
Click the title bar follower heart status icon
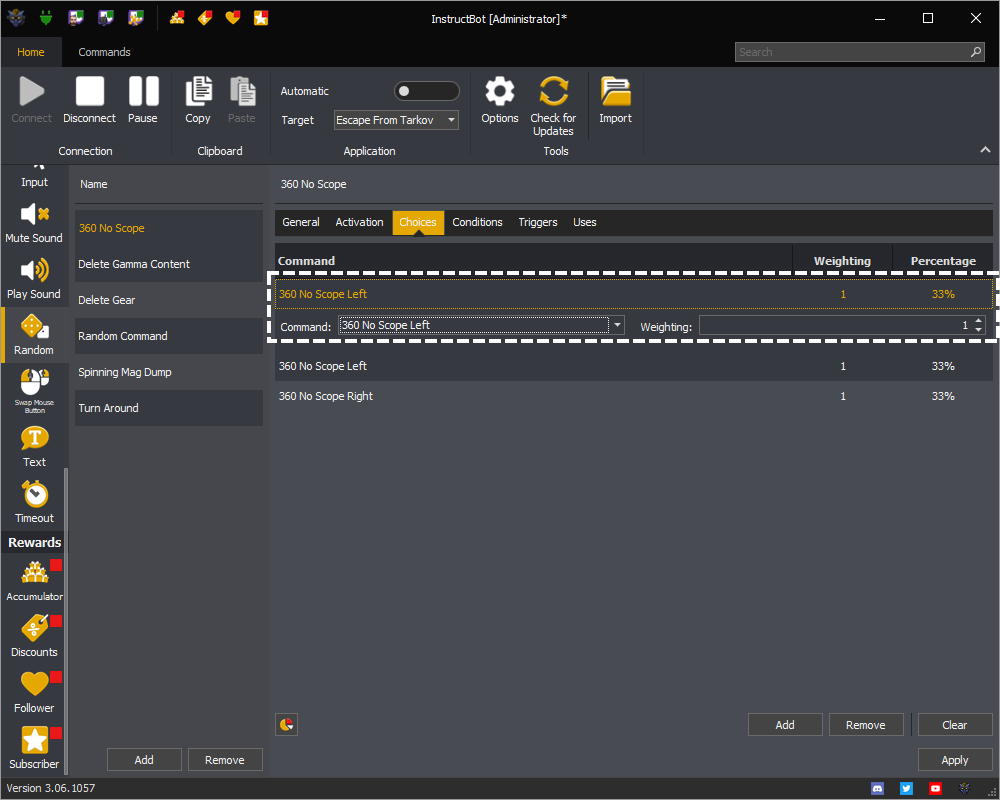(x=233, y=17)
